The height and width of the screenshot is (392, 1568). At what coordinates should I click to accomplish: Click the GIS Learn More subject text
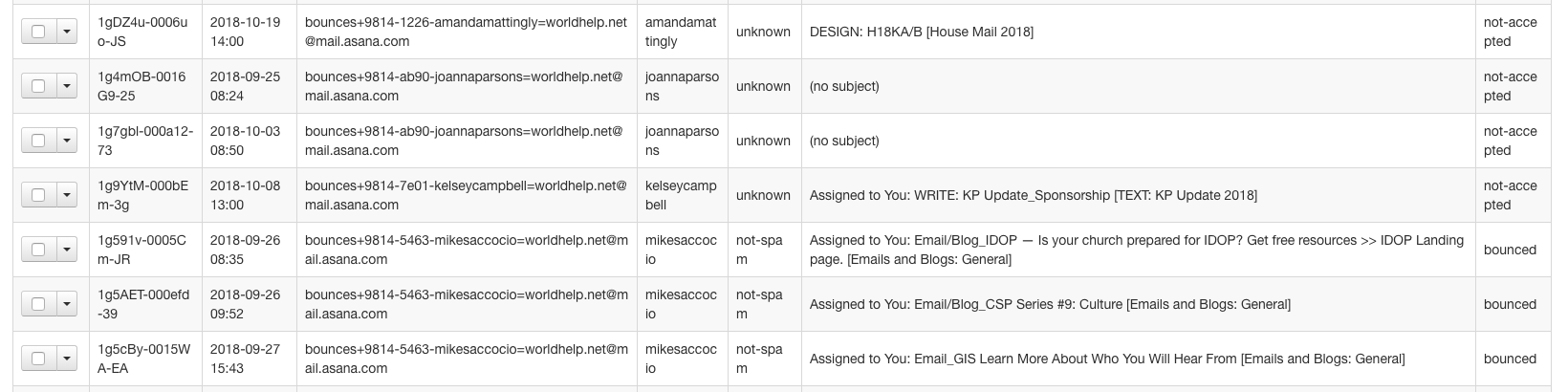[x=1107, y=359]
